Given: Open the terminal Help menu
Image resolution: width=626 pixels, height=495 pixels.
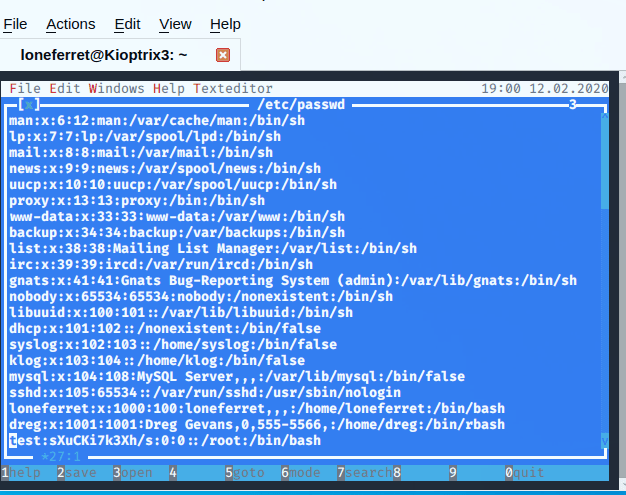Looking at the screenshot, I should coord(225,24).
